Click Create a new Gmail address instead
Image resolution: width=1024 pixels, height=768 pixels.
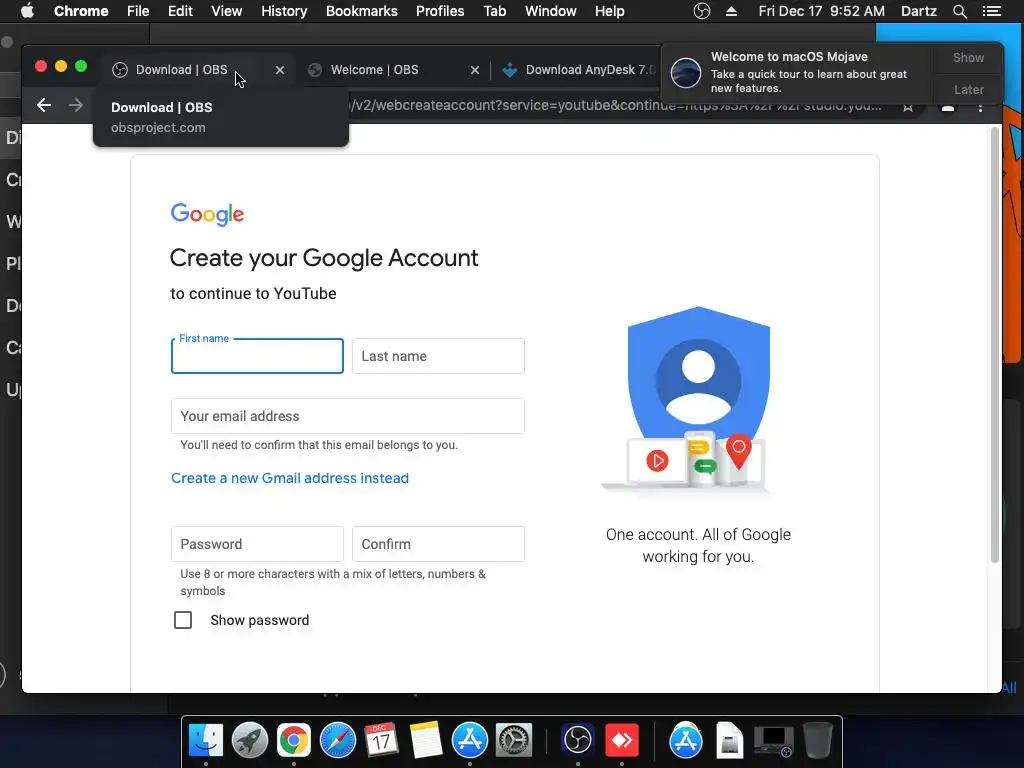(x=290, y=478)
